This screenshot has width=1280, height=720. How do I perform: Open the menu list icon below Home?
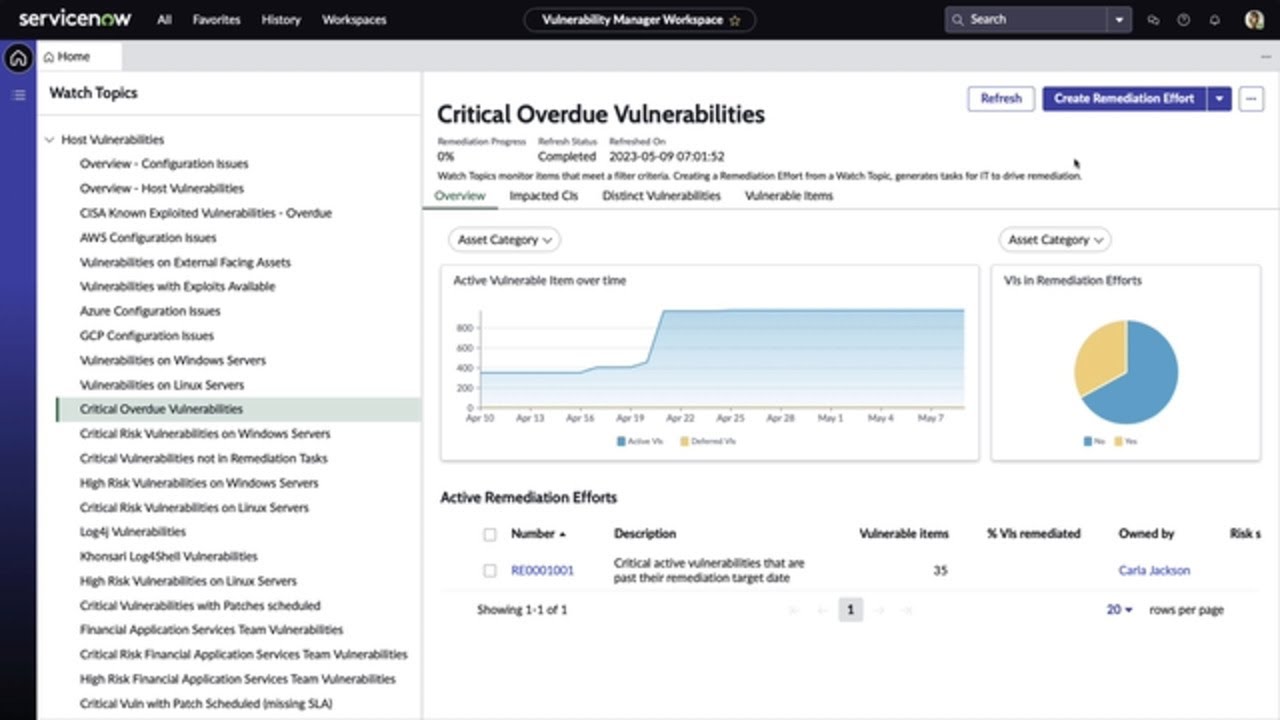tap(17, 94)
